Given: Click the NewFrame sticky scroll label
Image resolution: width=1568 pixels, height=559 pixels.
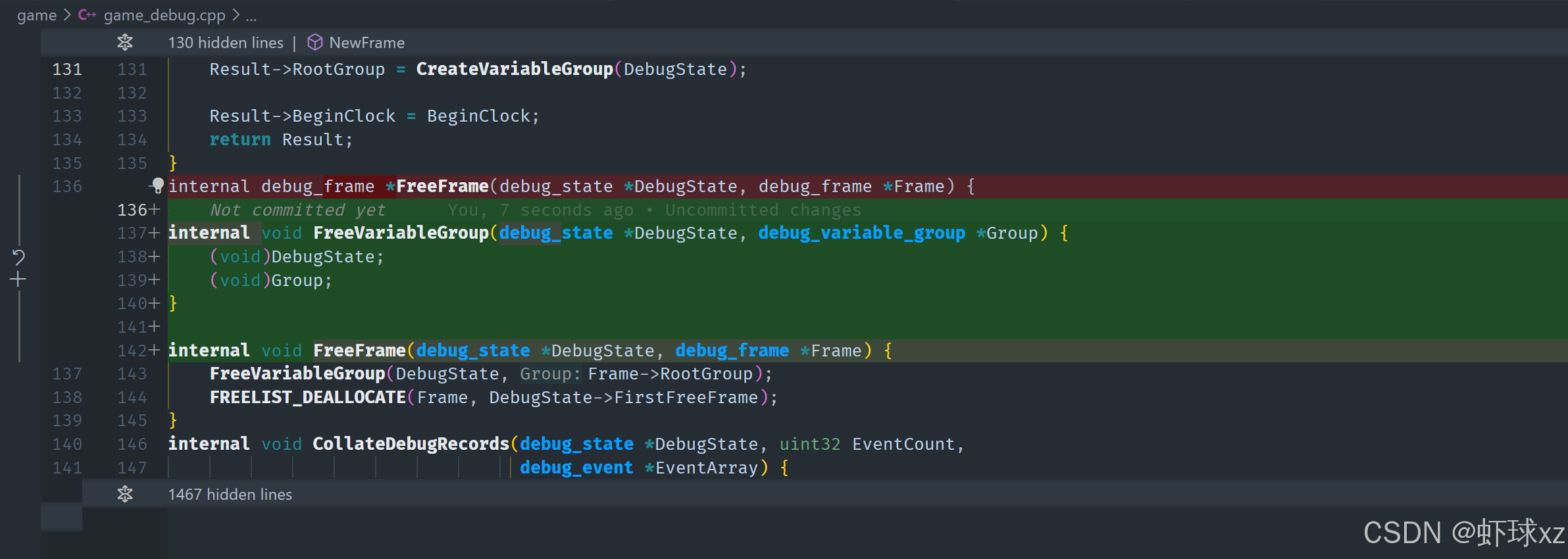Looking at the screenshot, I should 367,43.
